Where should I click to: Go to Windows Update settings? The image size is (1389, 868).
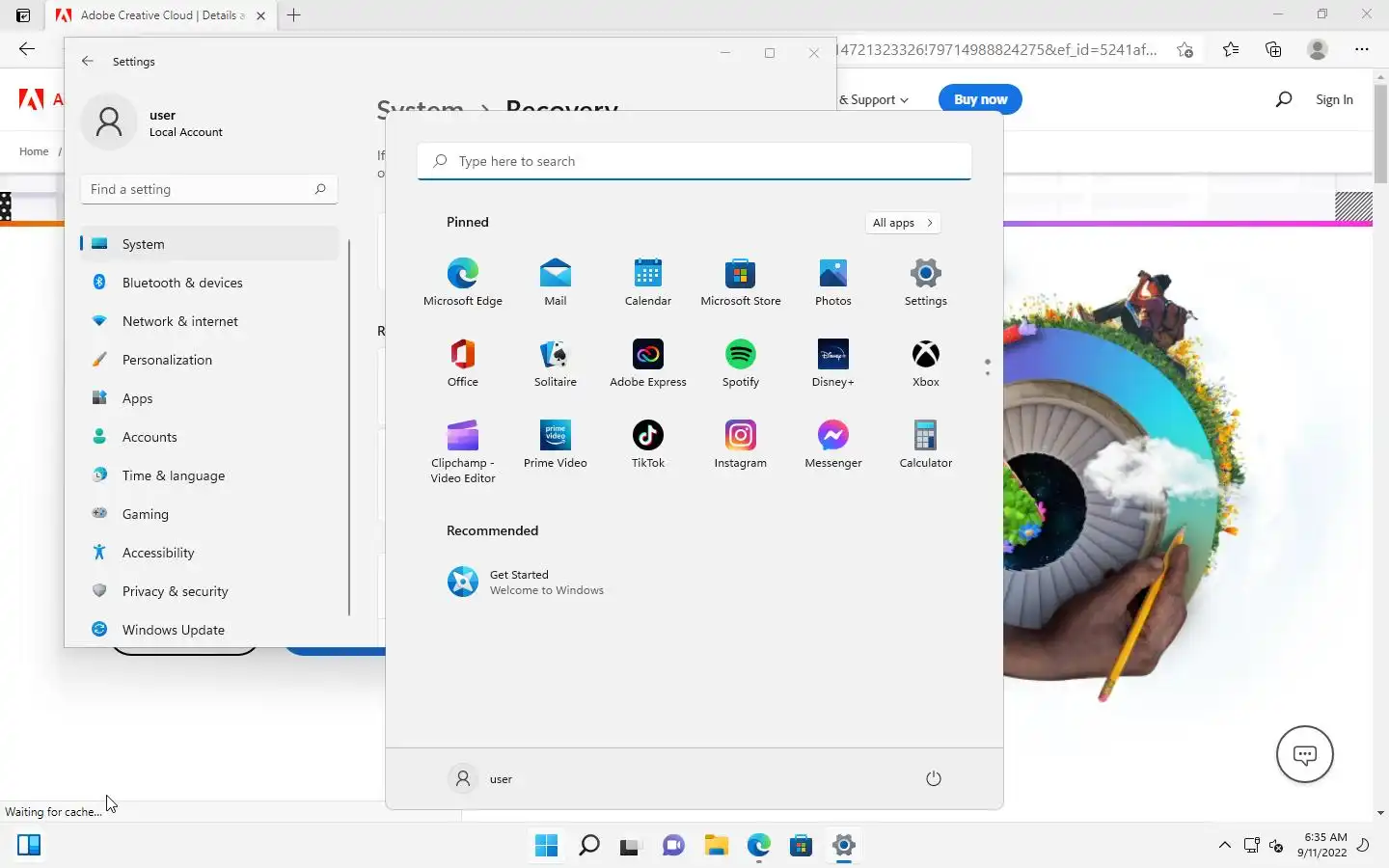[209, 630]
